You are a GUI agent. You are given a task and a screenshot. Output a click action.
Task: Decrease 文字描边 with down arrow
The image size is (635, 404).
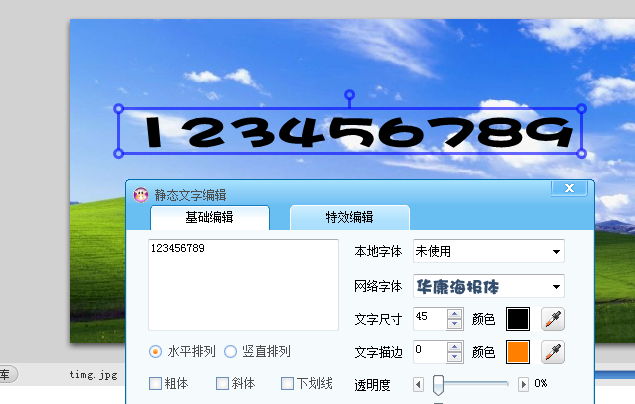coord(454,357)
